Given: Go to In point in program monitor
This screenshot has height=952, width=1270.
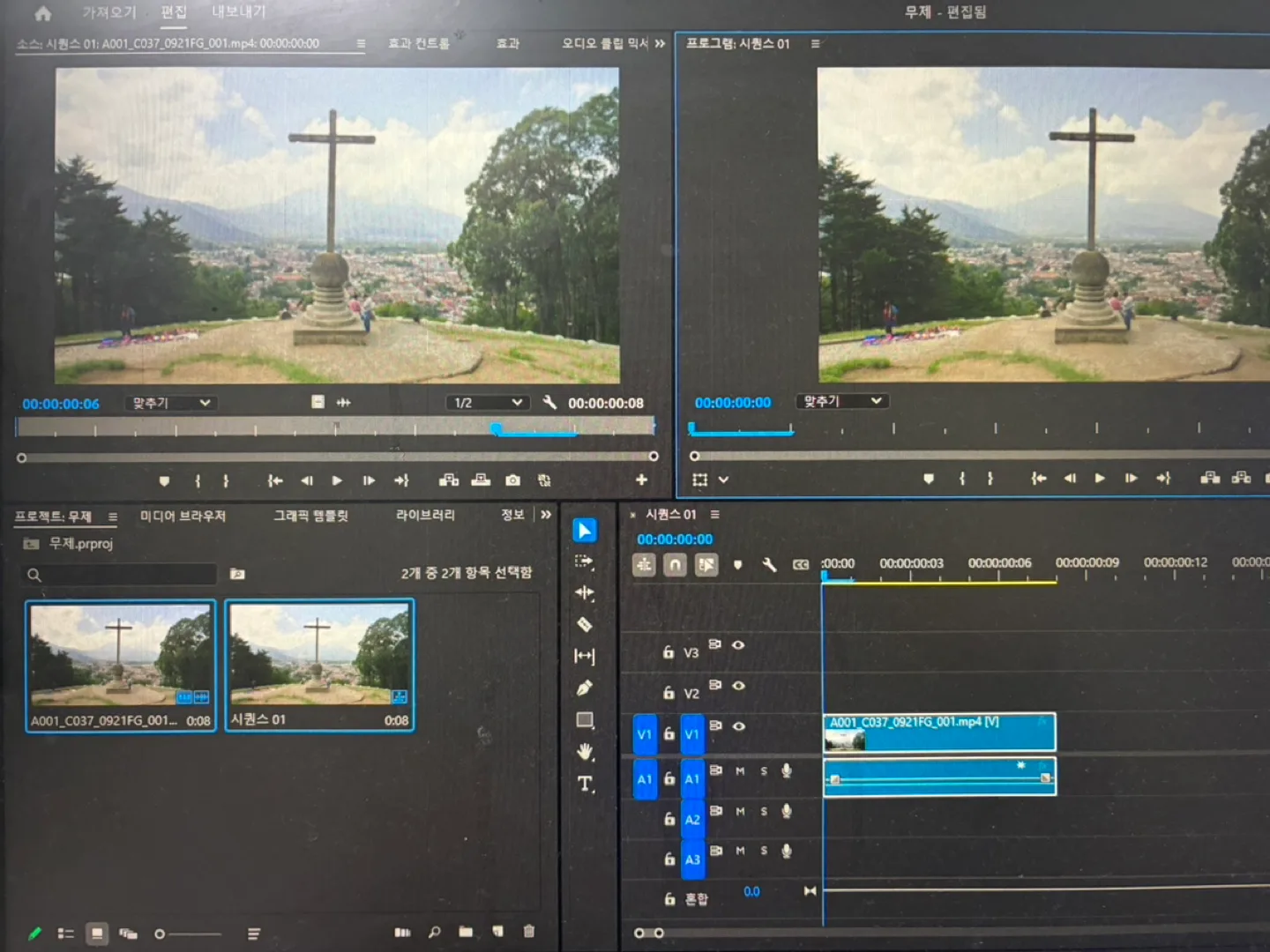Looking at the screenshot, I should point(1038,479).
